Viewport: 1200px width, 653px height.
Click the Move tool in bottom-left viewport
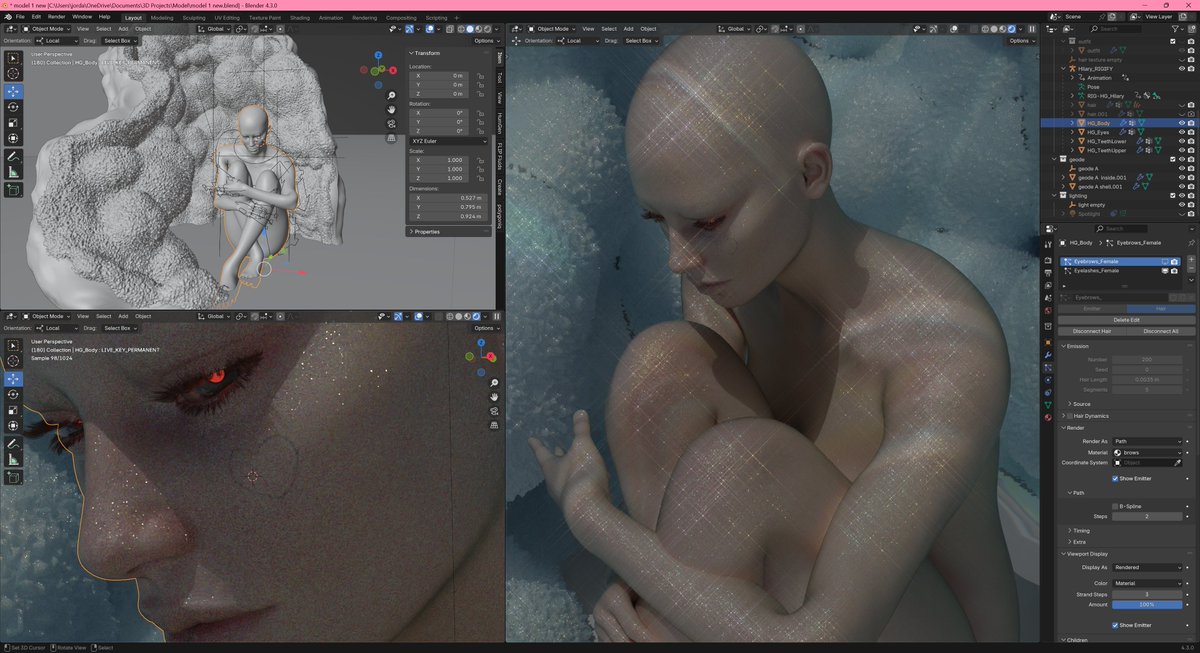click(x=13, y=379)
